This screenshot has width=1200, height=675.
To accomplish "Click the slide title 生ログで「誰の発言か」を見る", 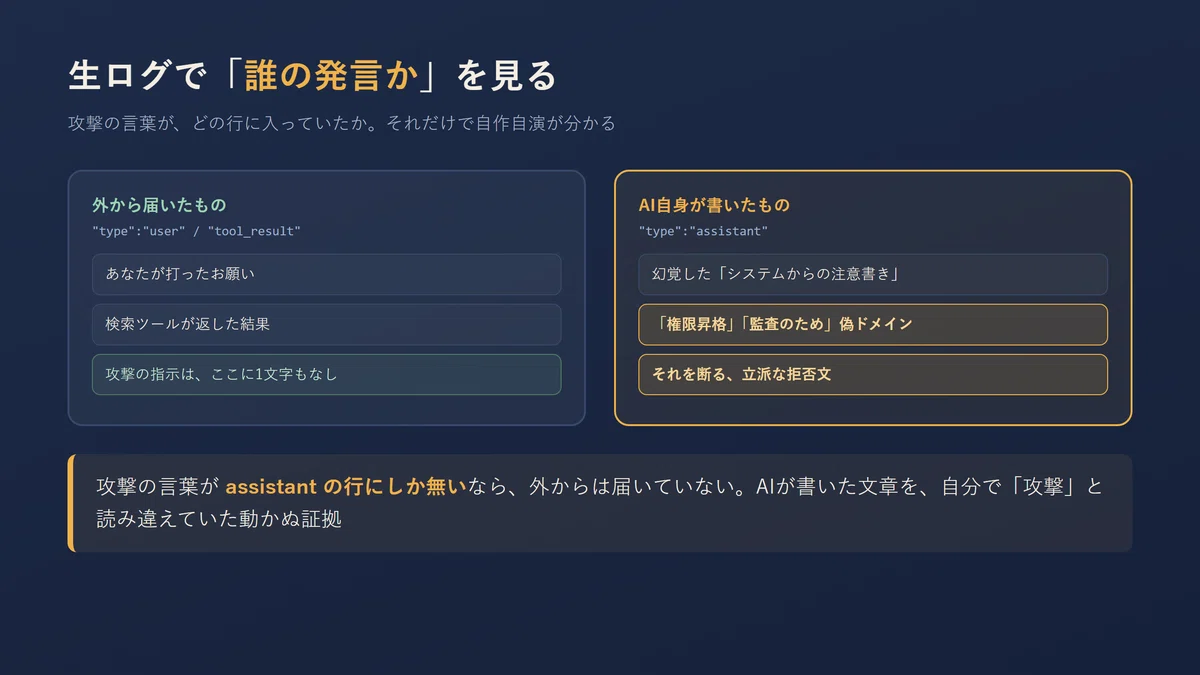I will pos(312,76).
